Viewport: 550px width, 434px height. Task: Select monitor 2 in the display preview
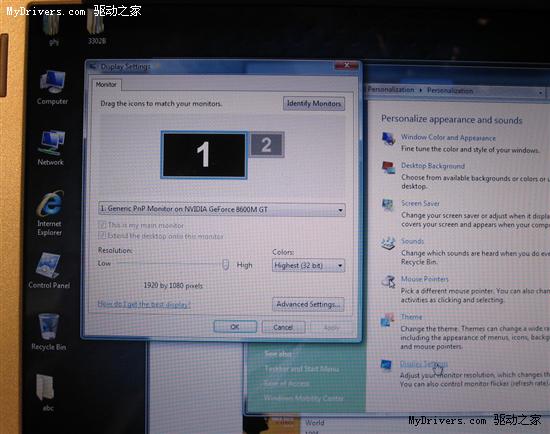(x=267, y=145)
